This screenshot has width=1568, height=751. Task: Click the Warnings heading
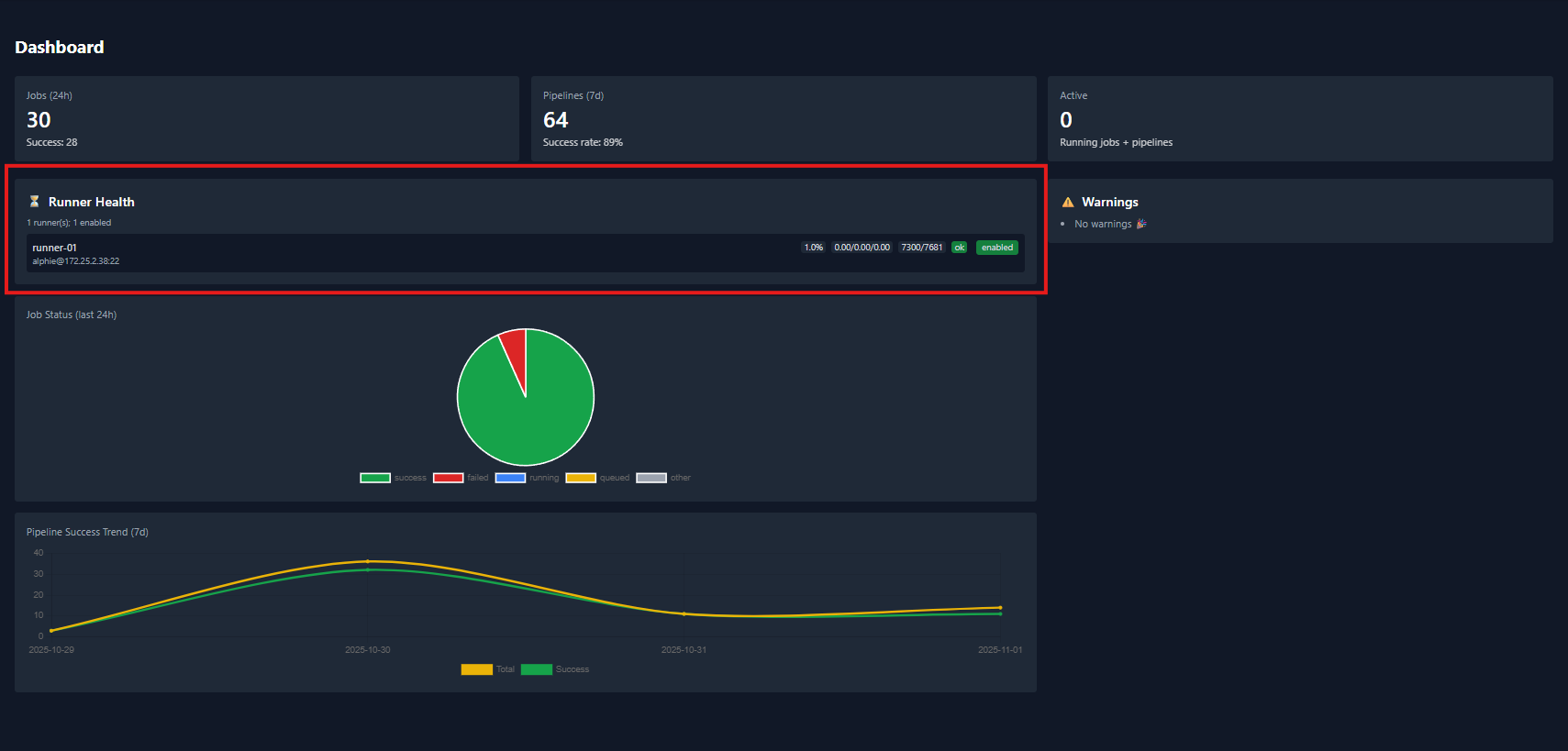click(1110, 202)
